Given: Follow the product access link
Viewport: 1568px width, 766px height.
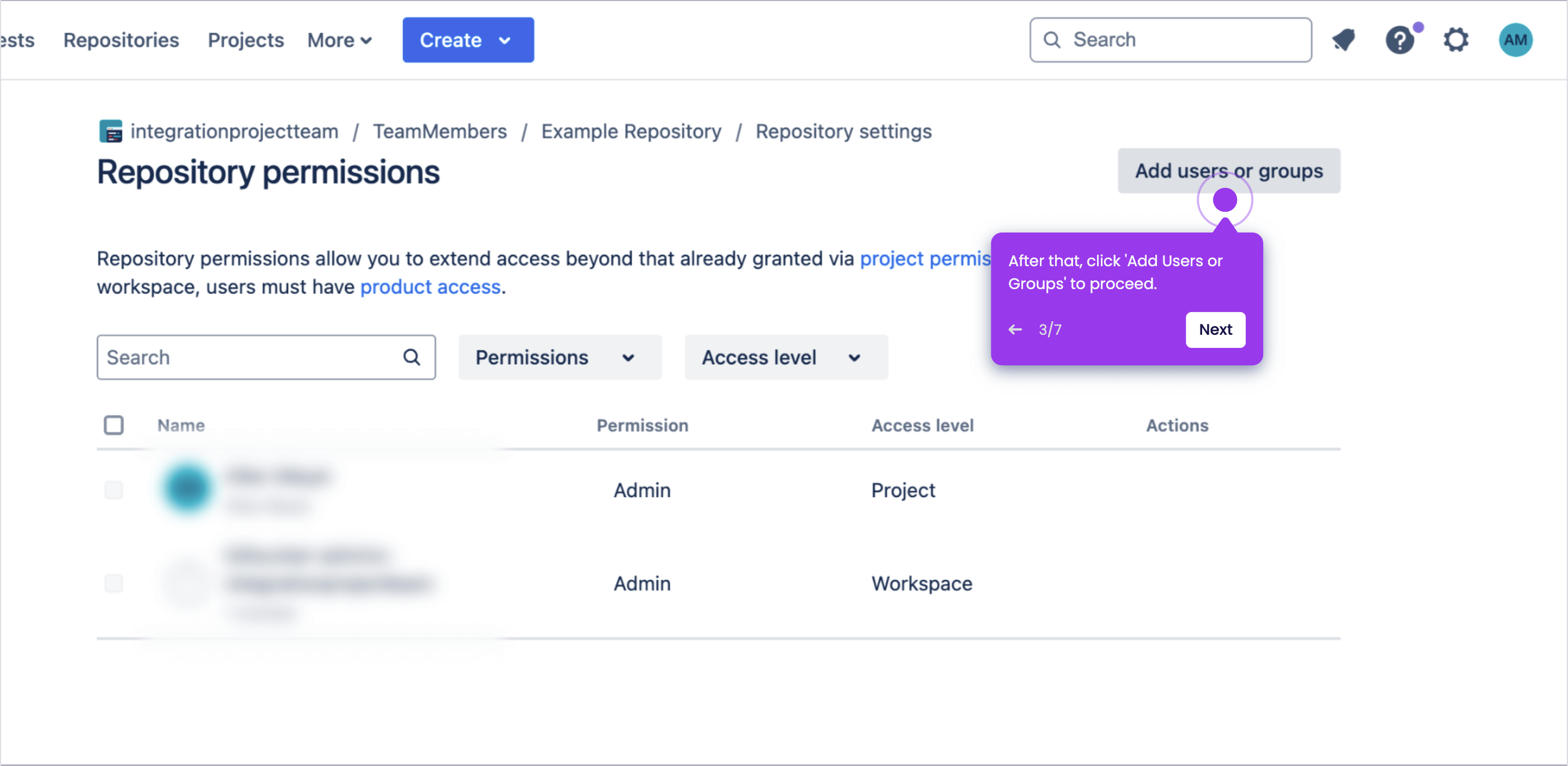Looking at the screenshot, I should (430, 287).
